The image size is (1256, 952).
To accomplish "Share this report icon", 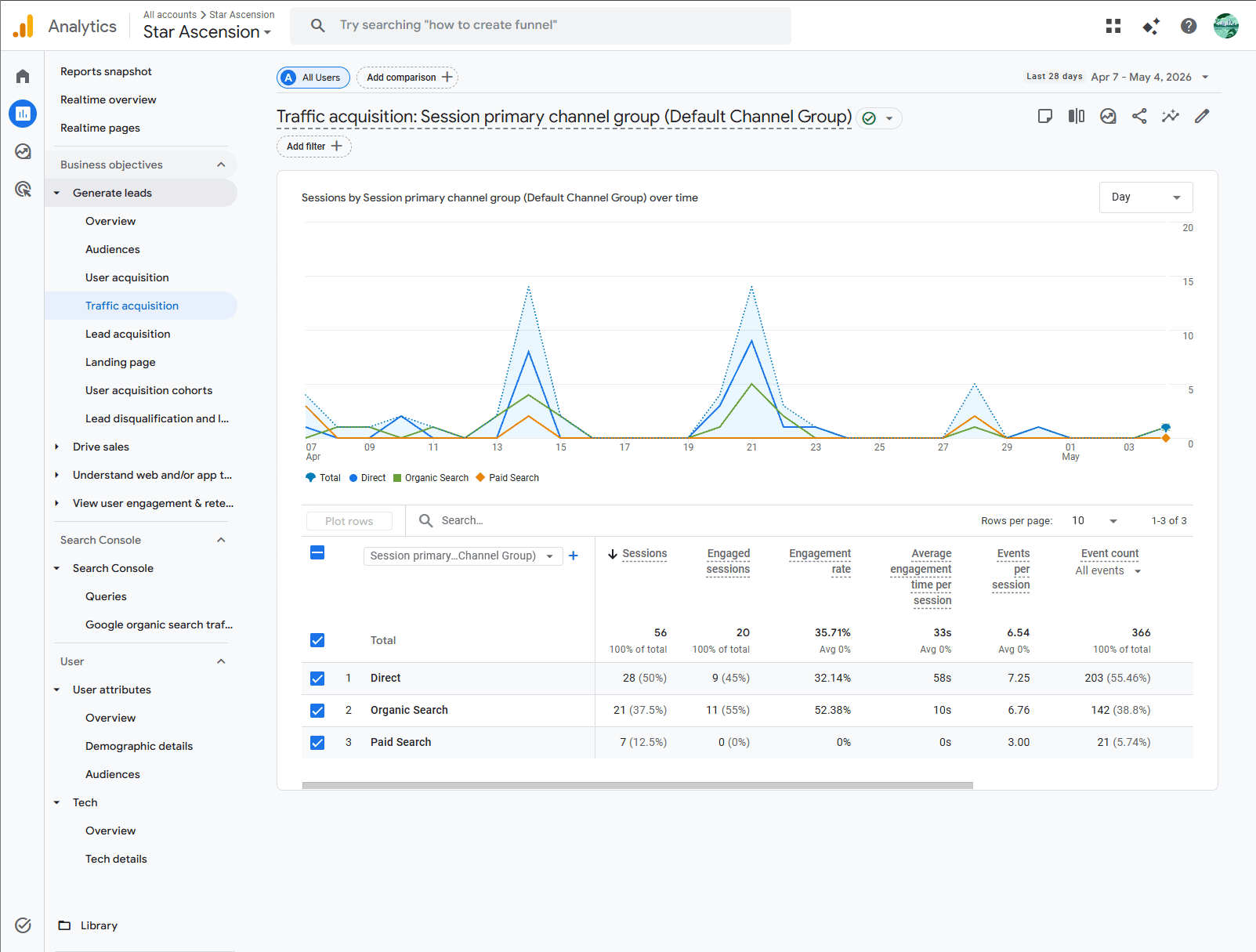I will [1139, 116].
